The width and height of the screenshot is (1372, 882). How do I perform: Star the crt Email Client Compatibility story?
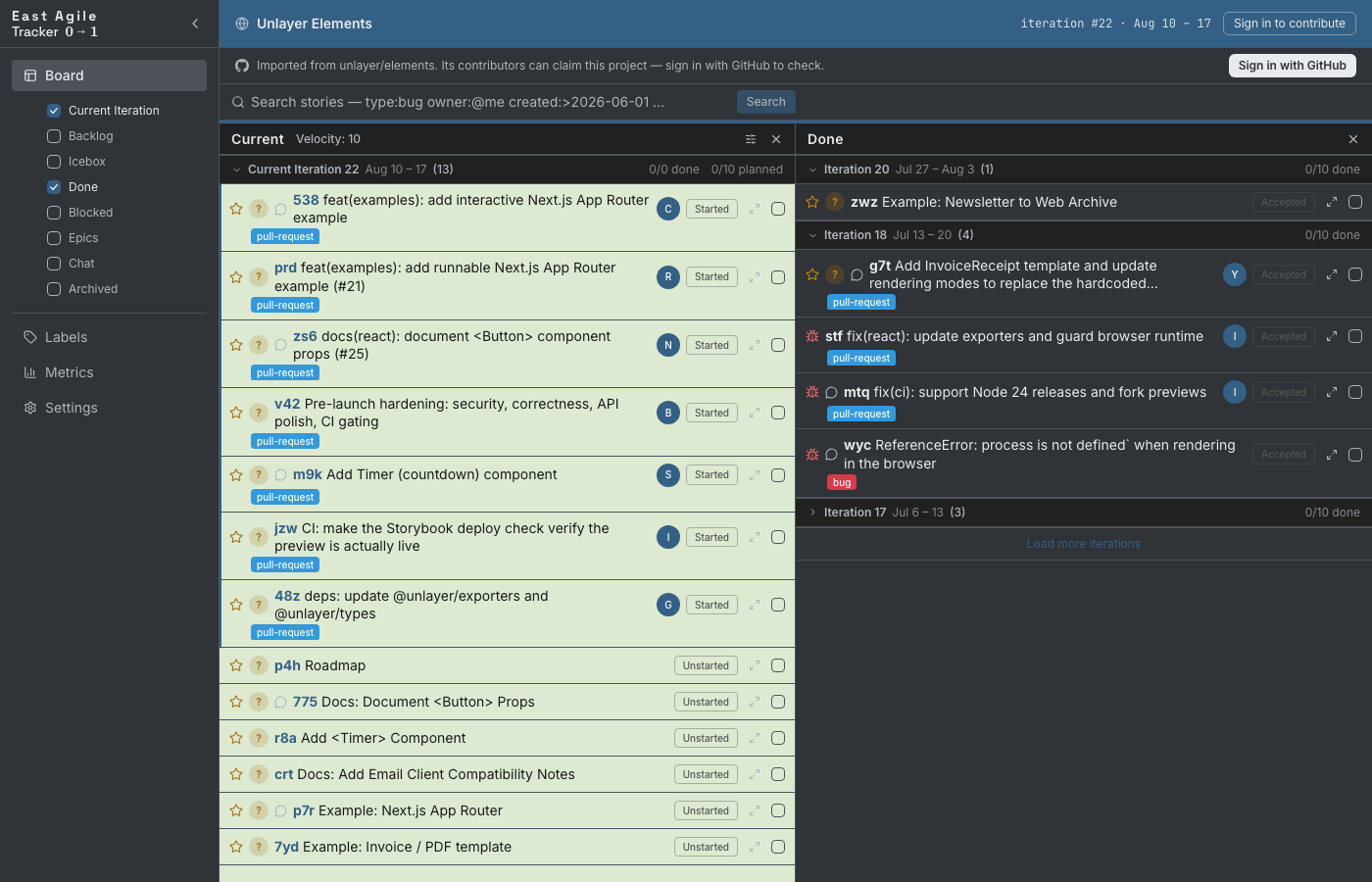[x=236, y=774]
